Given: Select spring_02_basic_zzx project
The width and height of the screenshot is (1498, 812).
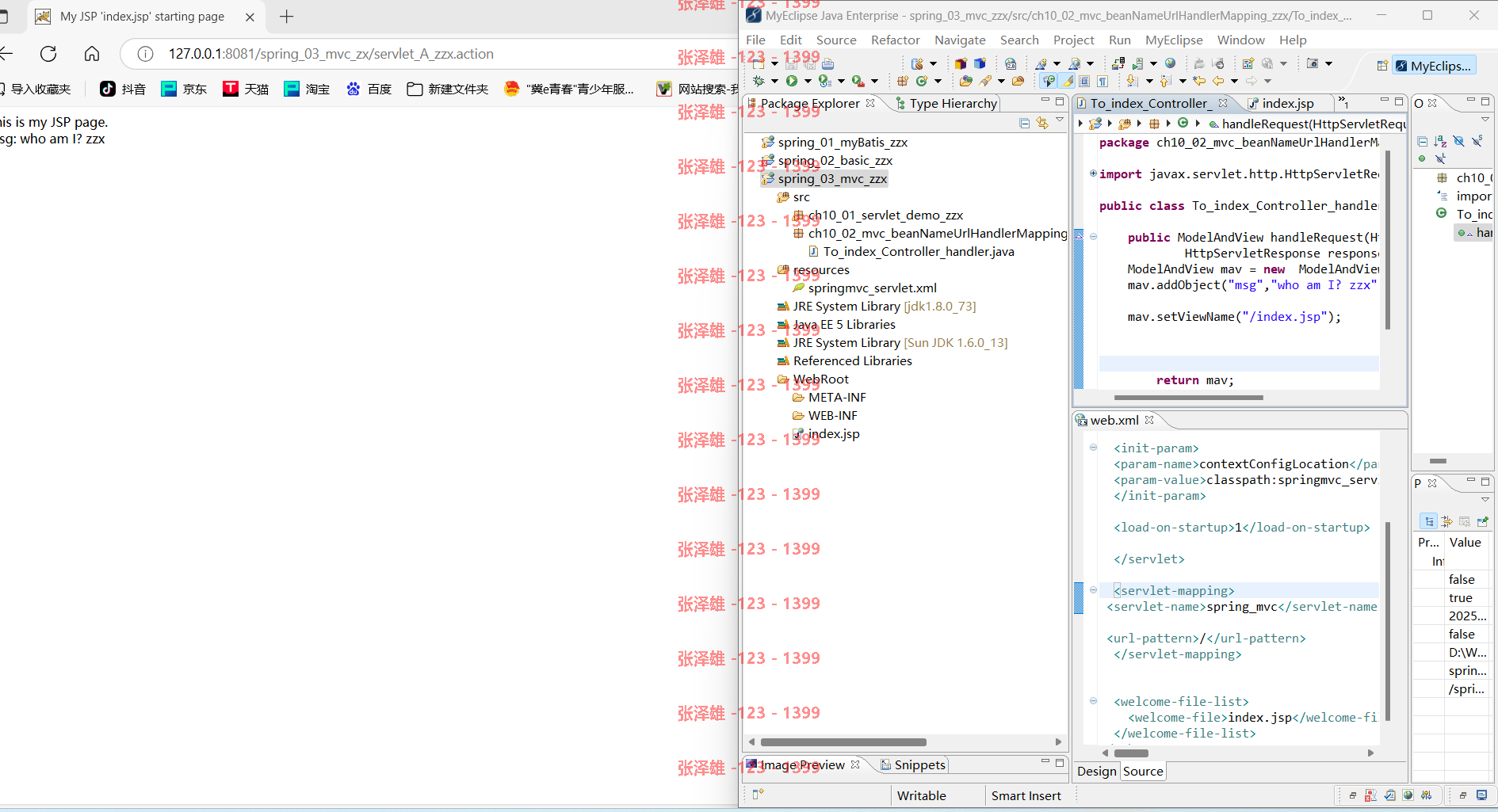Looking at the screenshot, I should (x=827, y=160).
